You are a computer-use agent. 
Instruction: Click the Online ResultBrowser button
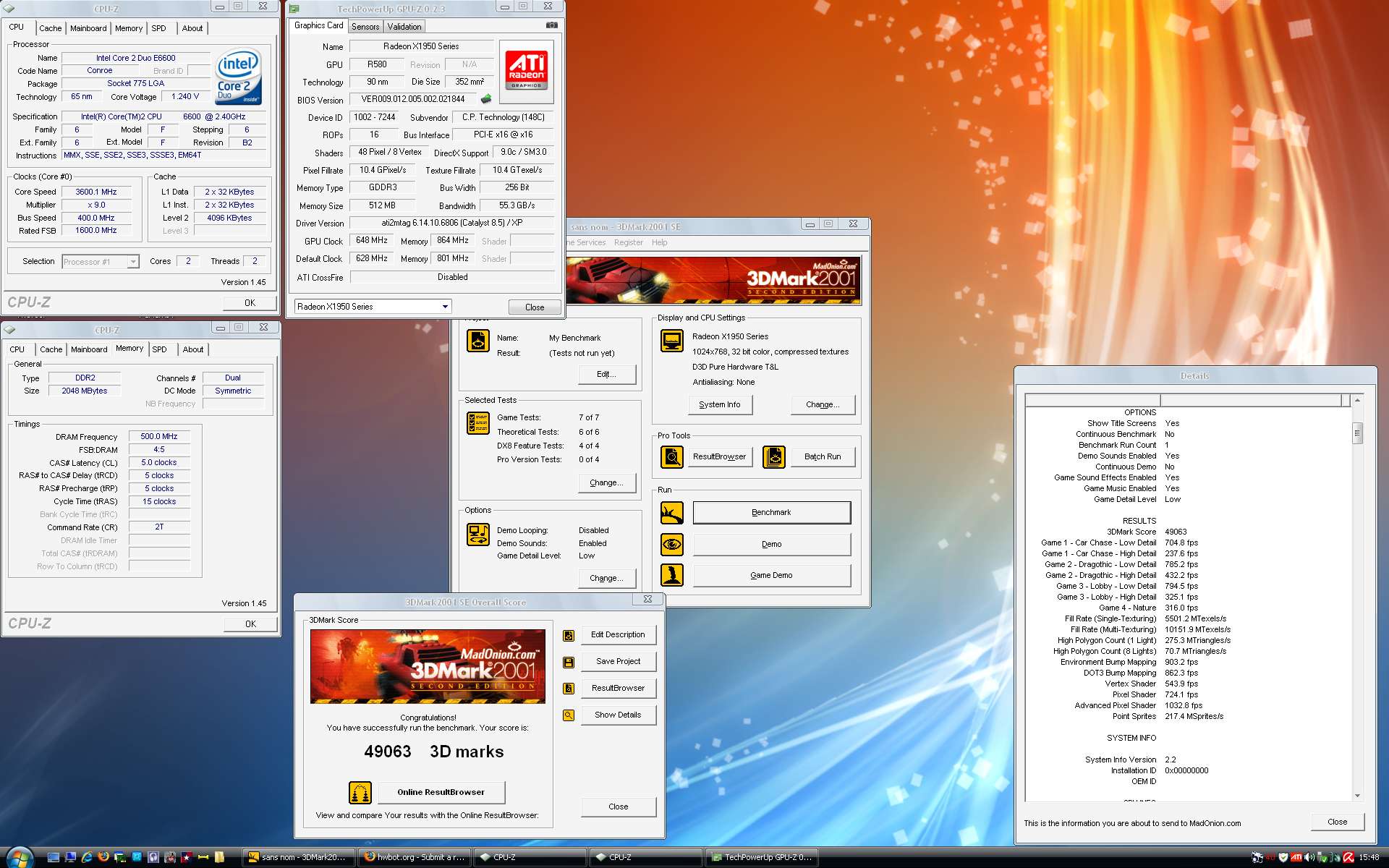[x=441, y=792]
